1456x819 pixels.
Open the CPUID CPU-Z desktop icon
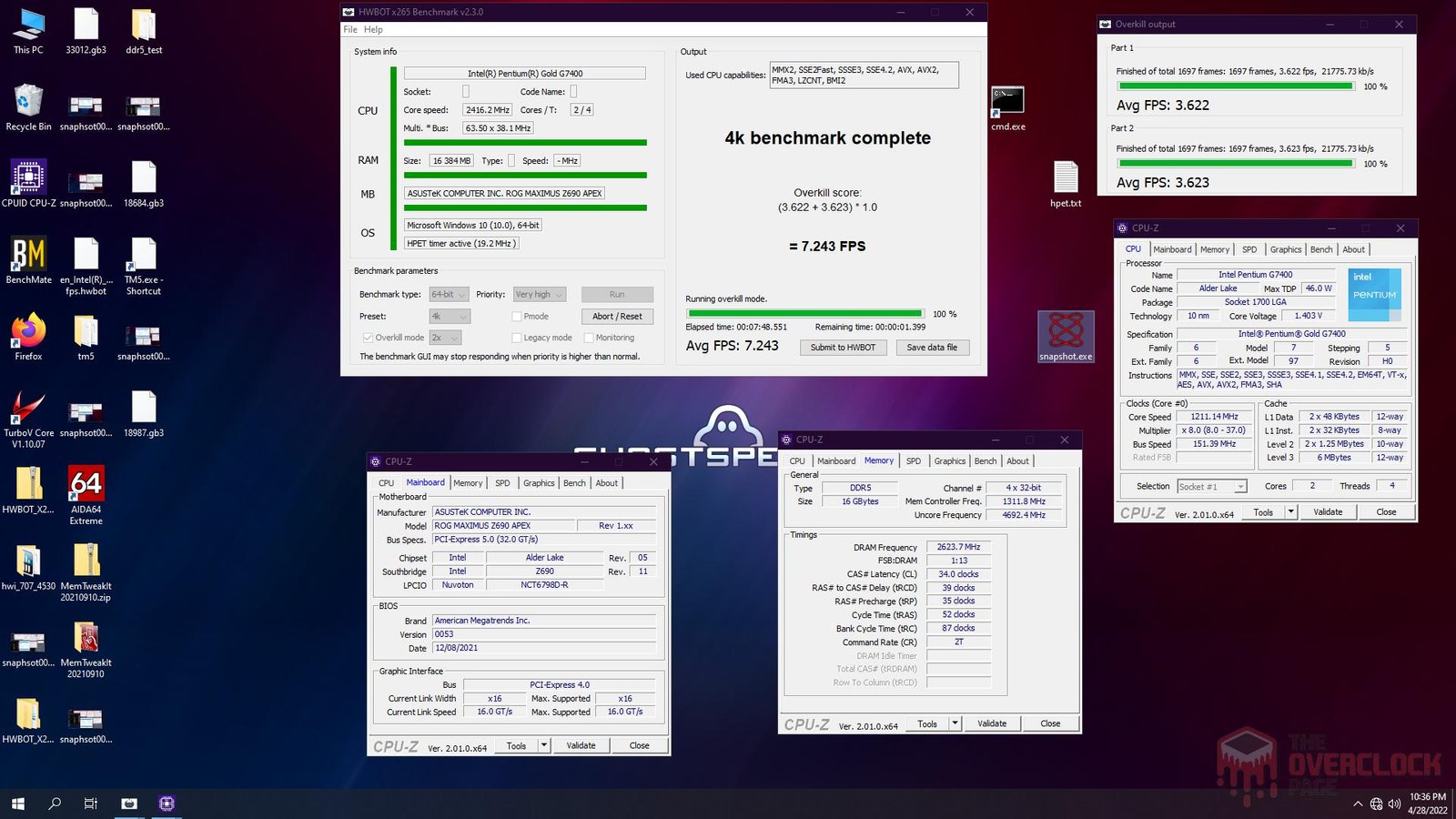point(27,177)
